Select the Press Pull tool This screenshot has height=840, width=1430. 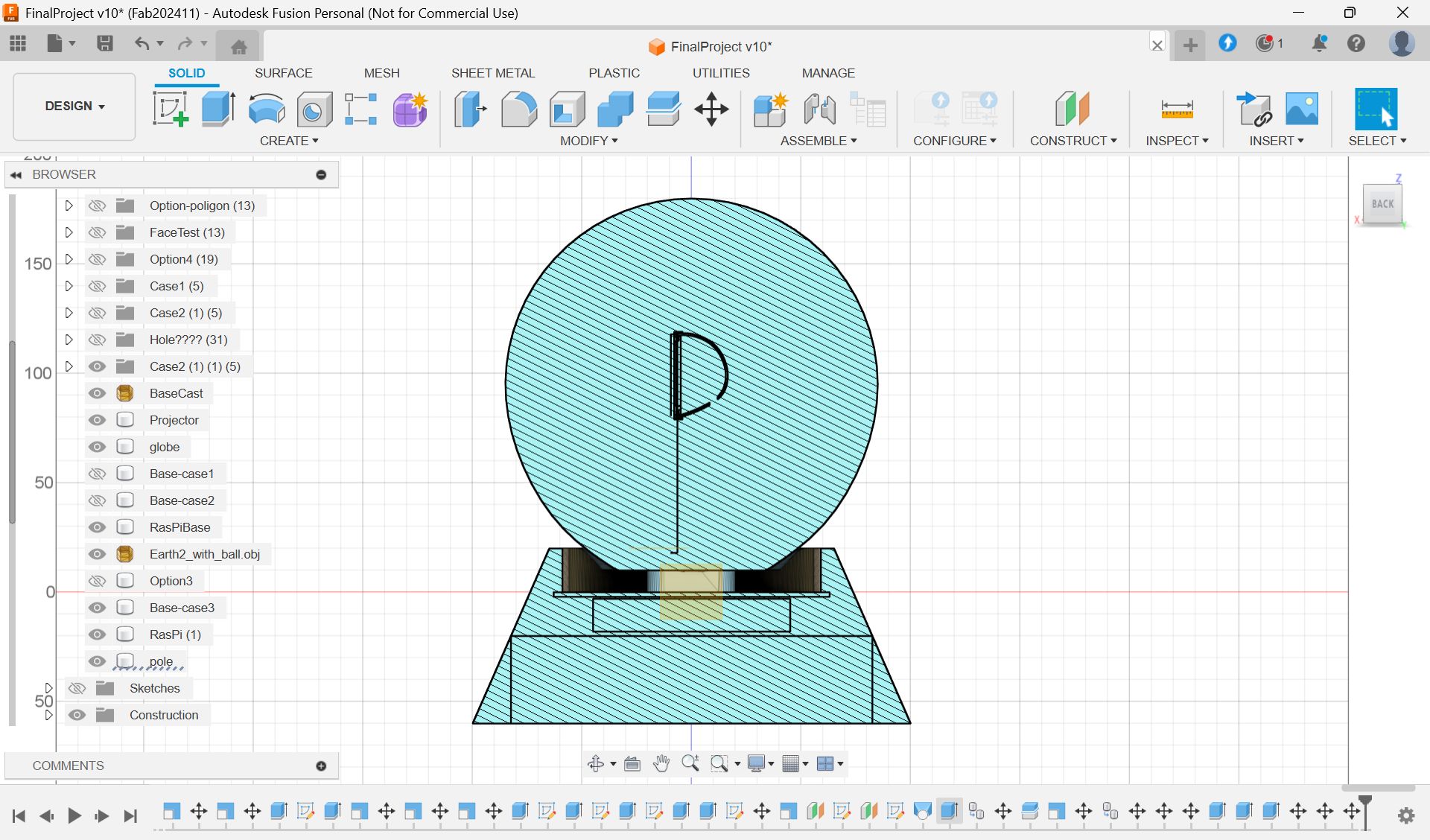tap(470, 109)
